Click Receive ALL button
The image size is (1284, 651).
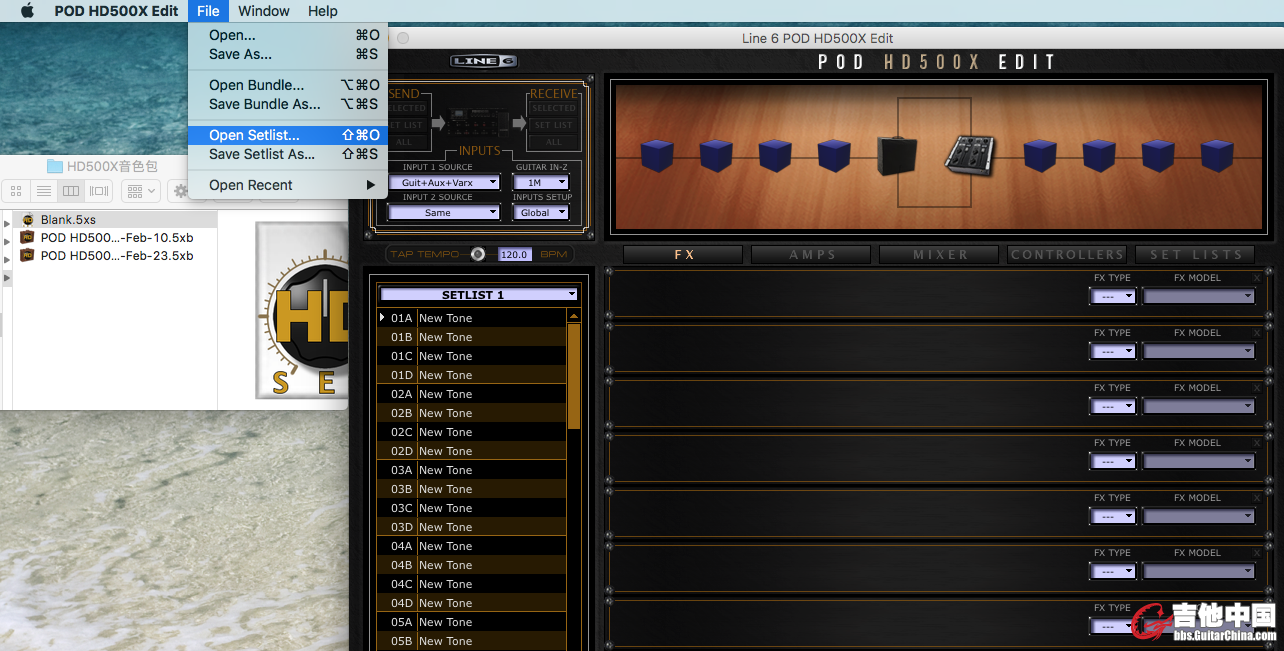[x=553, y=142]
